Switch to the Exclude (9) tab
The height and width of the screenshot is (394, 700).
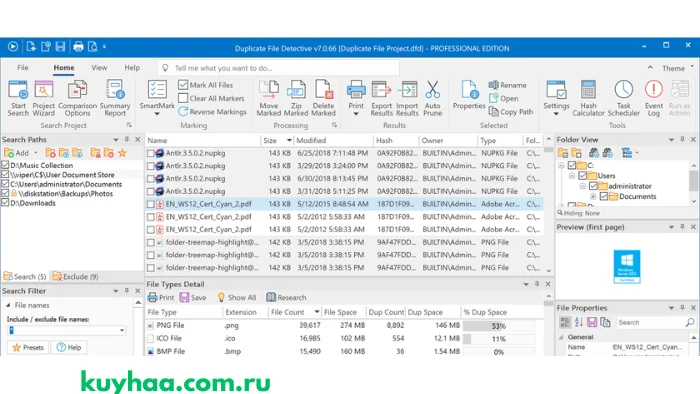[76, 277]
